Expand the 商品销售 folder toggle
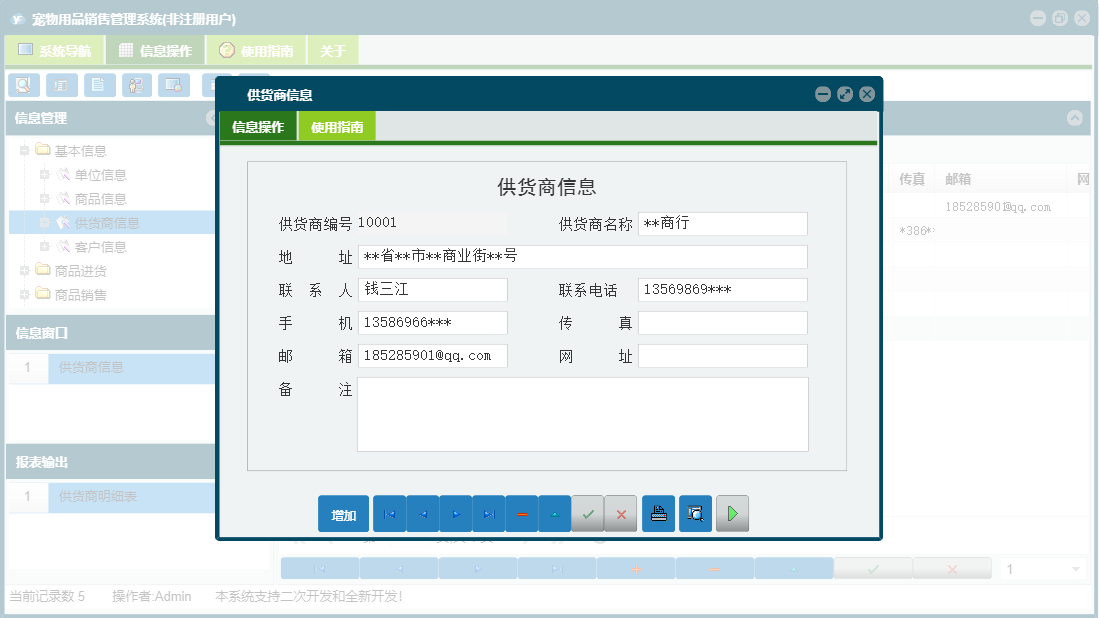The image size is (1099, 618). 25,294
